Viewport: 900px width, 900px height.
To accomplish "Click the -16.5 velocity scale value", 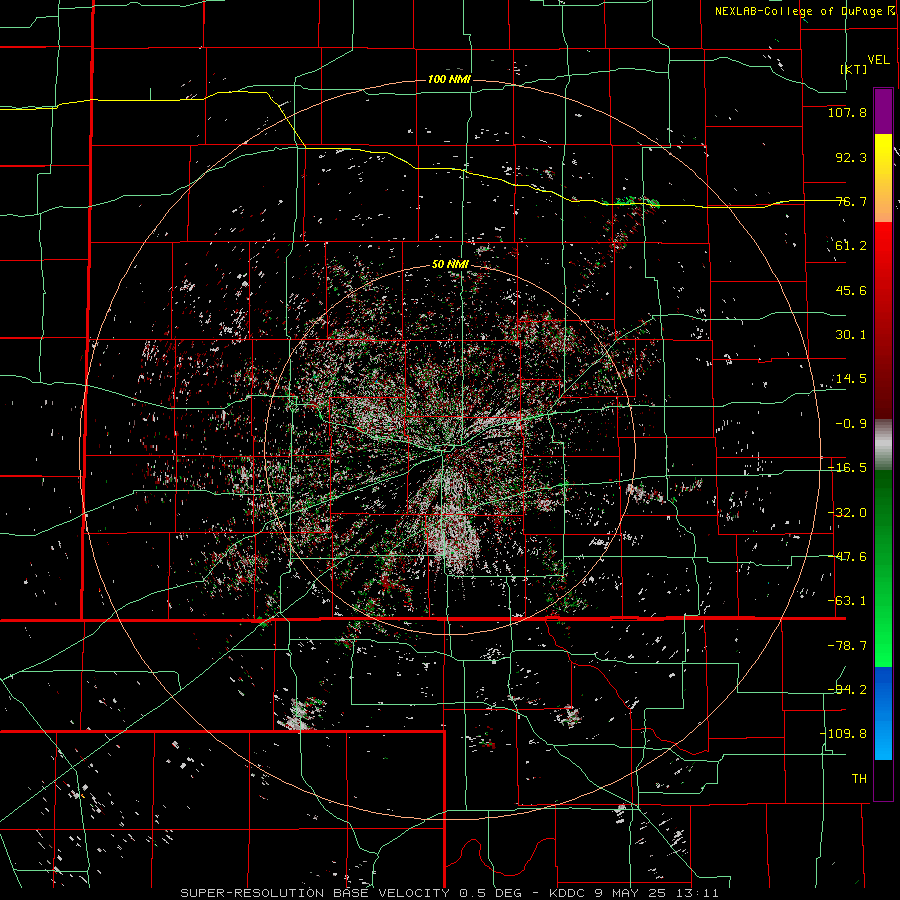I will 847,468.
